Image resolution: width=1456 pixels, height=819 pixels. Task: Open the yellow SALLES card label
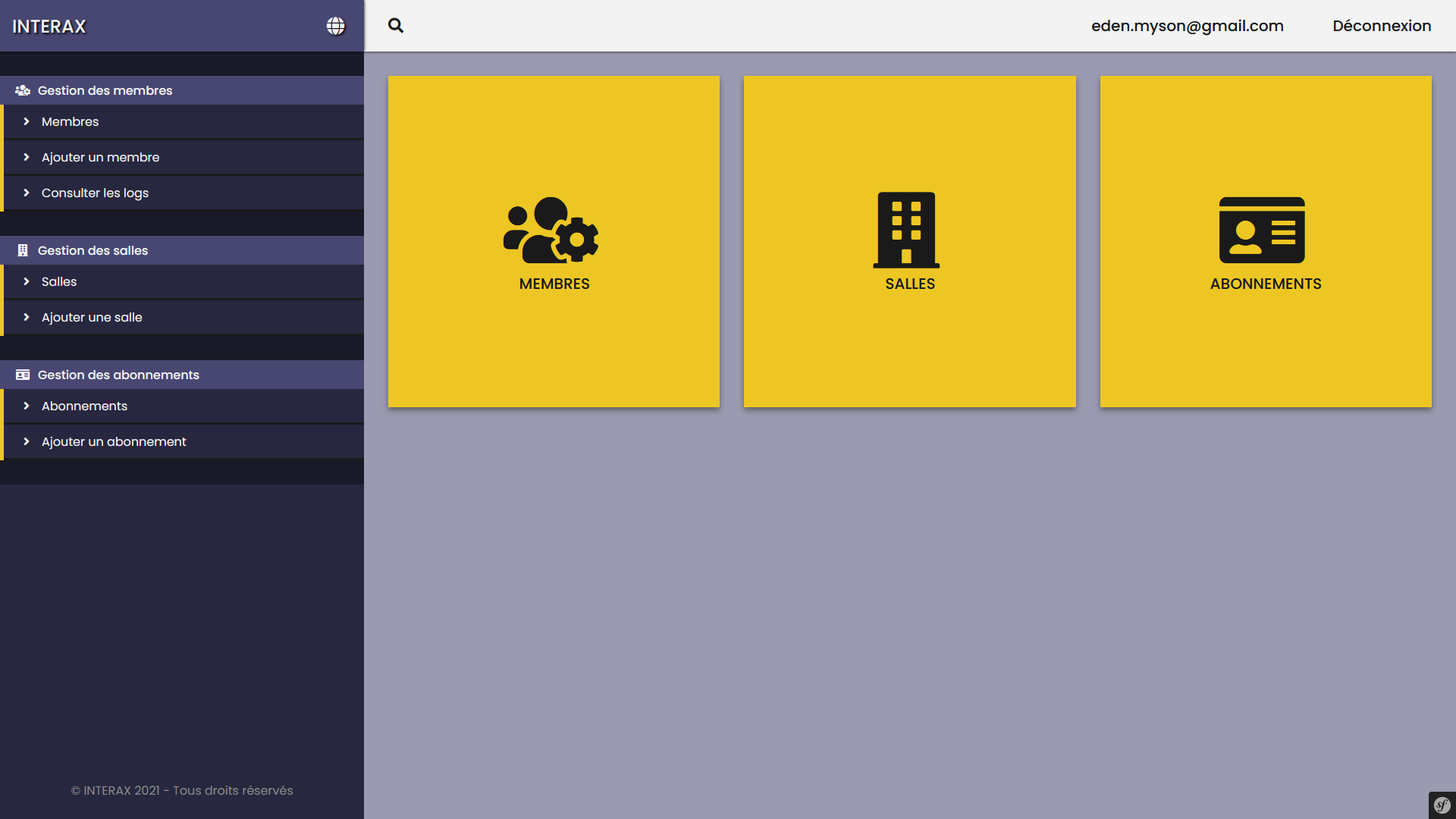909,284
